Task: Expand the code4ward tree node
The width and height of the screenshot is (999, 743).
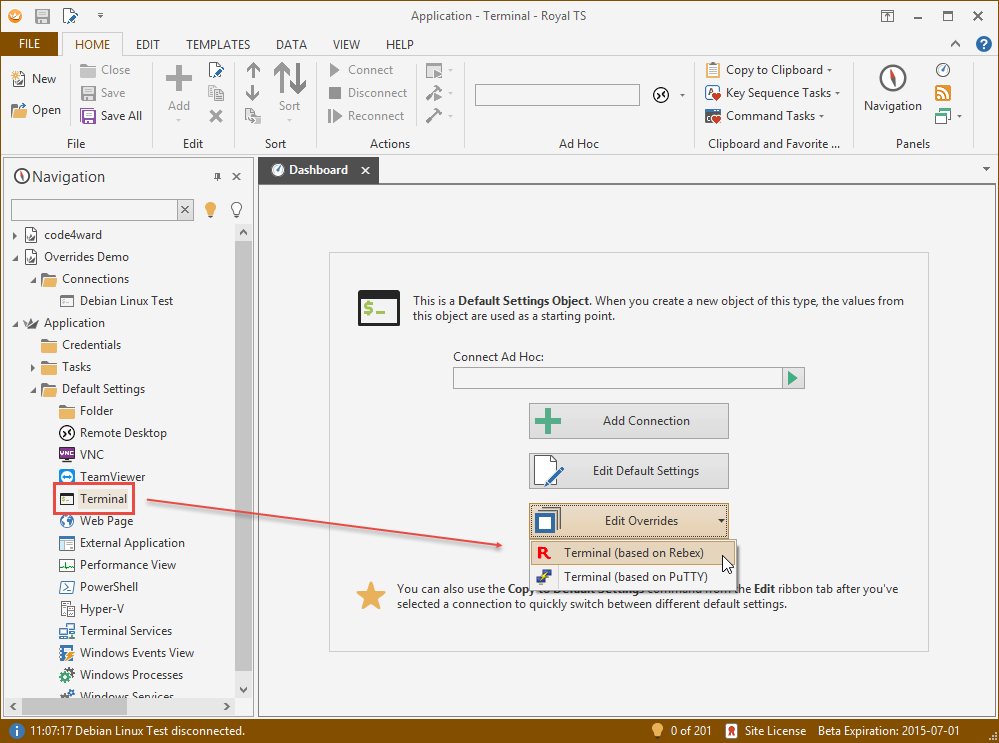Action: [15, 235]
